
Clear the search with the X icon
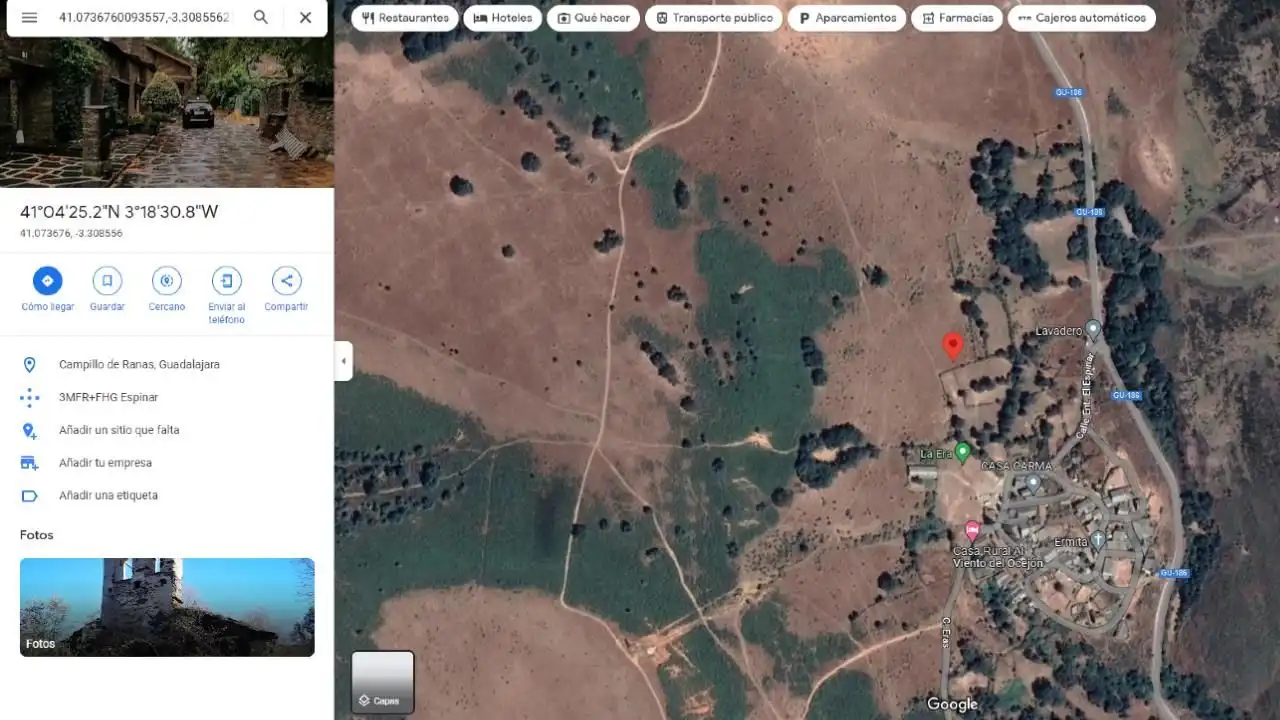click(x=305, y=18)
